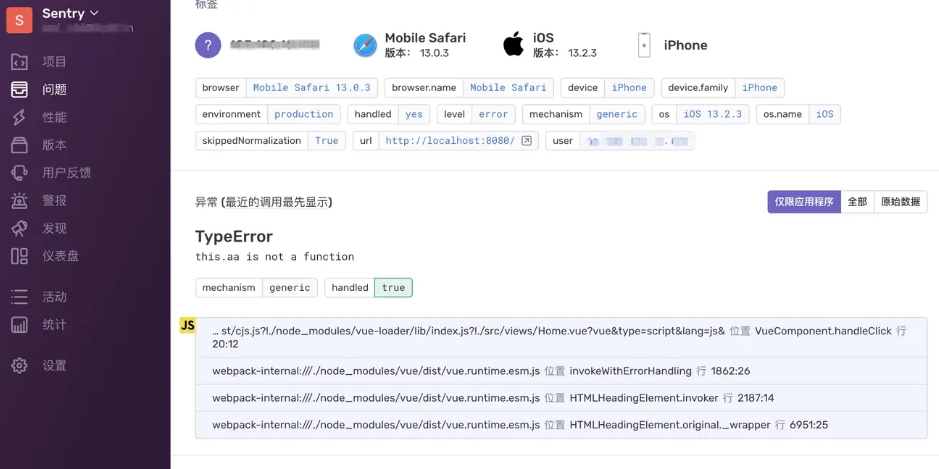Click the os.name tag value iOS
This screenshot has height=469, width=939.
coord(825,114)
